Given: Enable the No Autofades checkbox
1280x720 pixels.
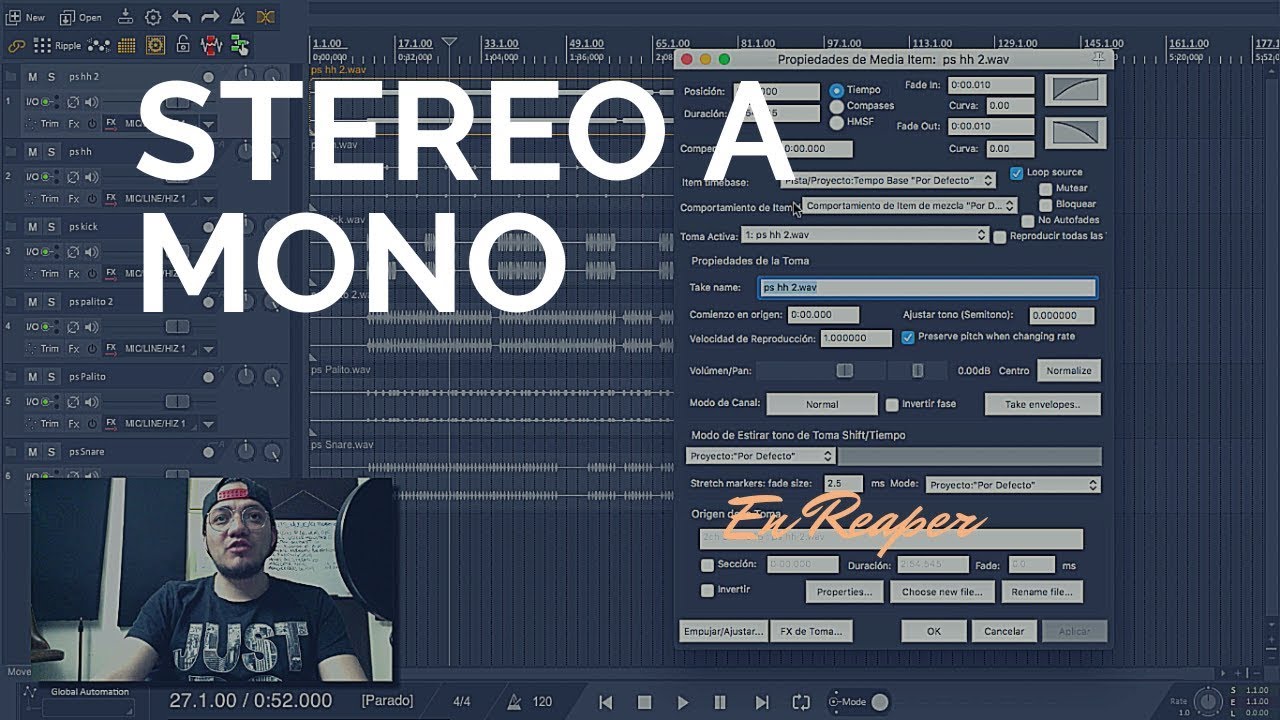Looking at the screenshot, I should (1028, 220).
